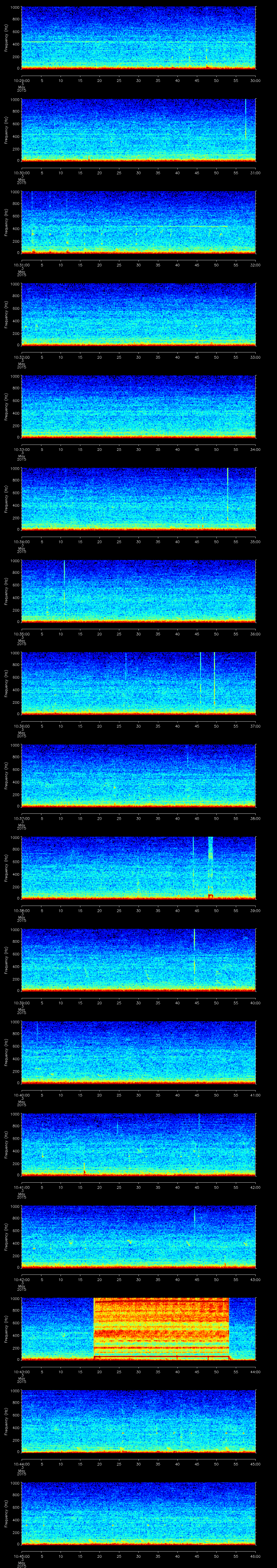The height and width of the screenshot is (1568, 277).
Task: Click the Frequency (Hz) axis label of the 10:29 panel
Action: 6,38
